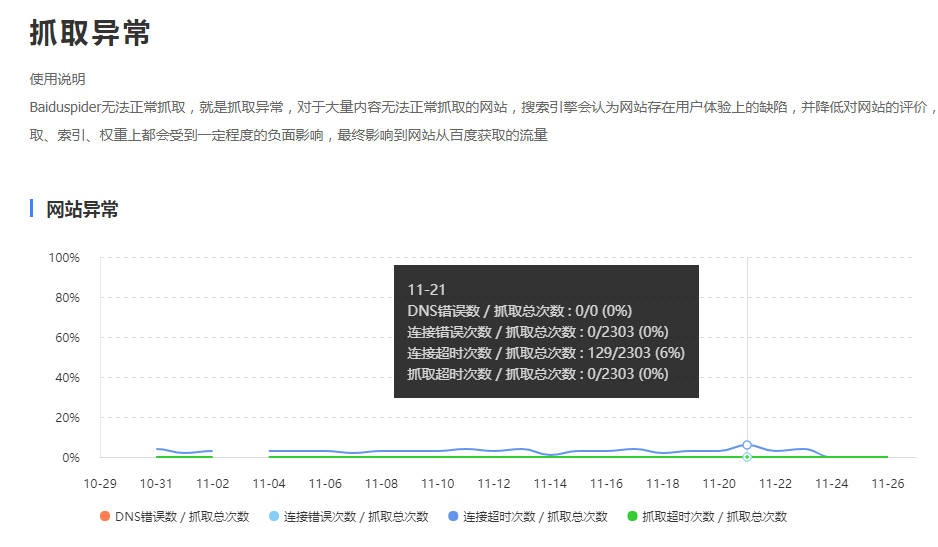The image size is (938, 547).
Task: Select the 10-29 date on the x-axis
Action: tap(100, 484)
